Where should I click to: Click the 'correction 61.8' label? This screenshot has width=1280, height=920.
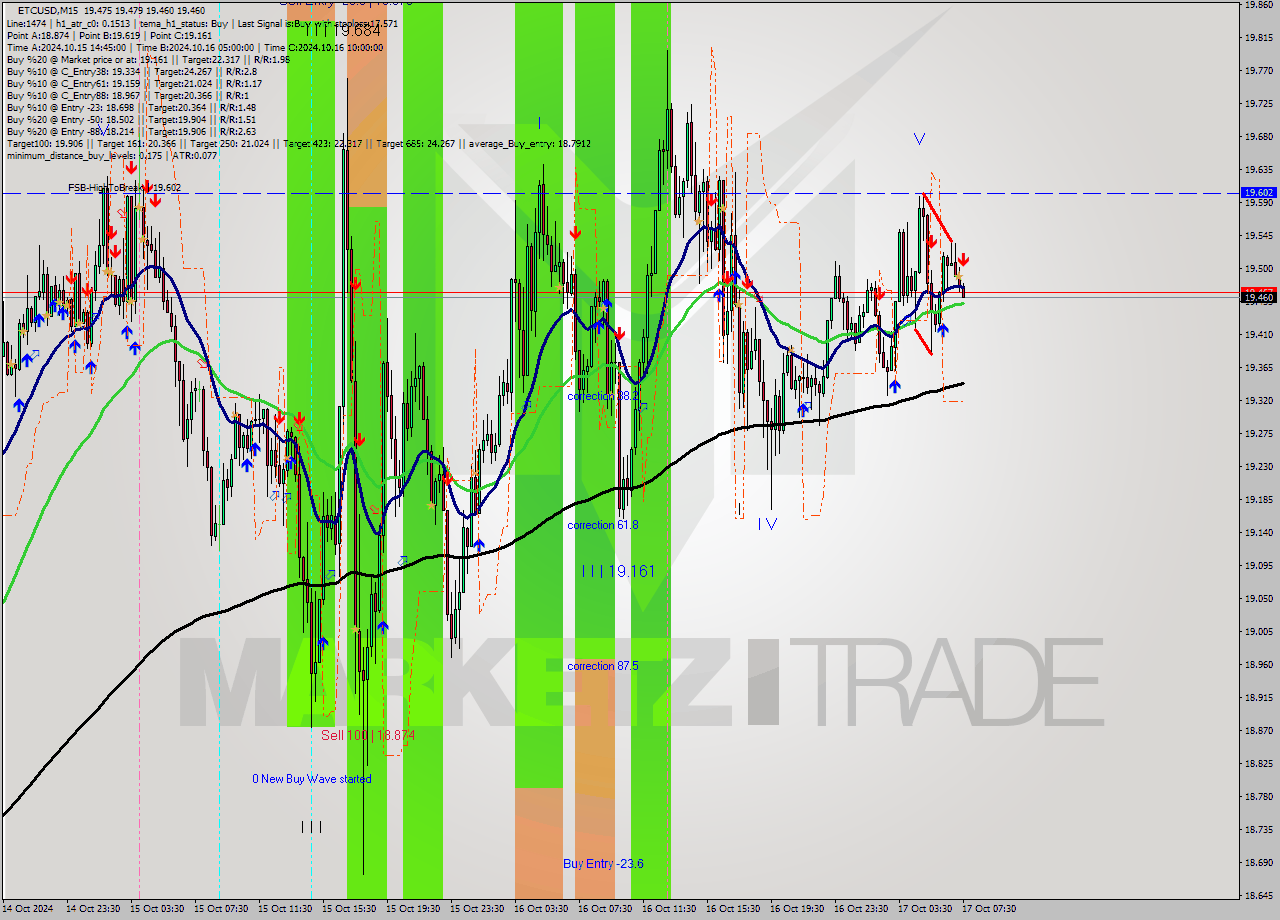click(x=602, y=525)
